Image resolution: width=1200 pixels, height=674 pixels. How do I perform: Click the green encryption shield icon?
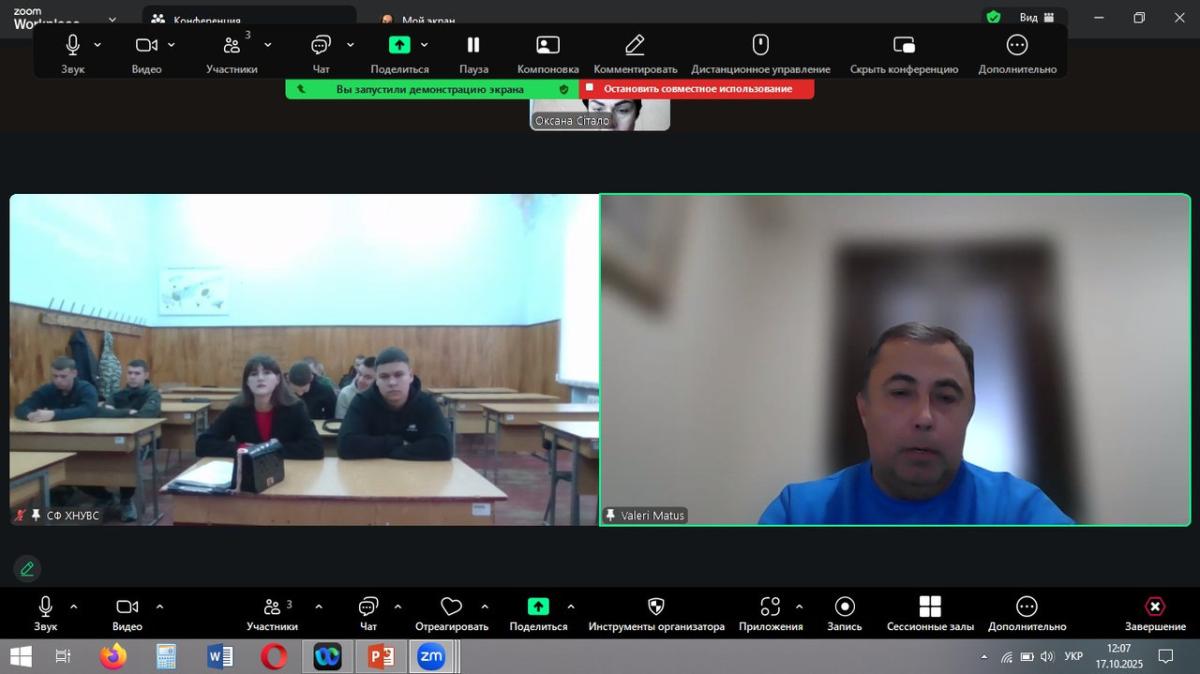point(993,17)
